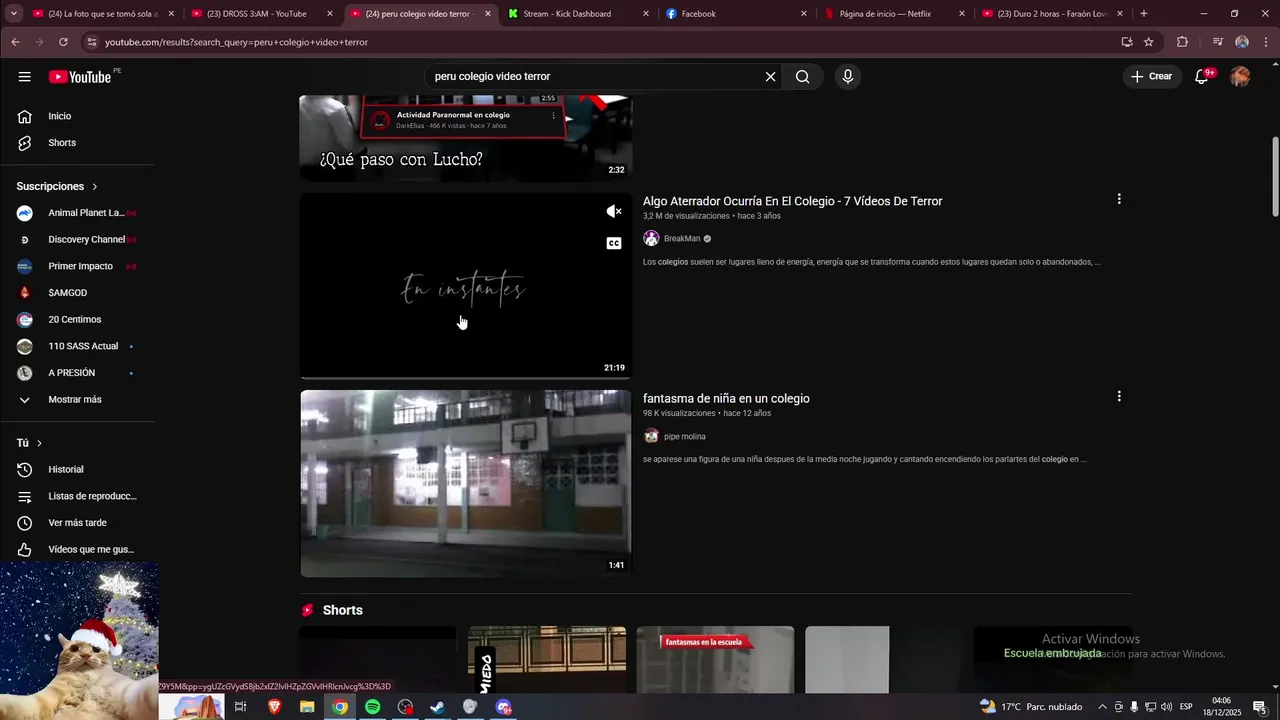Open Primer Impacto subscription
The height and width of the screenshot is (720, 1280).
pos(78,266)
